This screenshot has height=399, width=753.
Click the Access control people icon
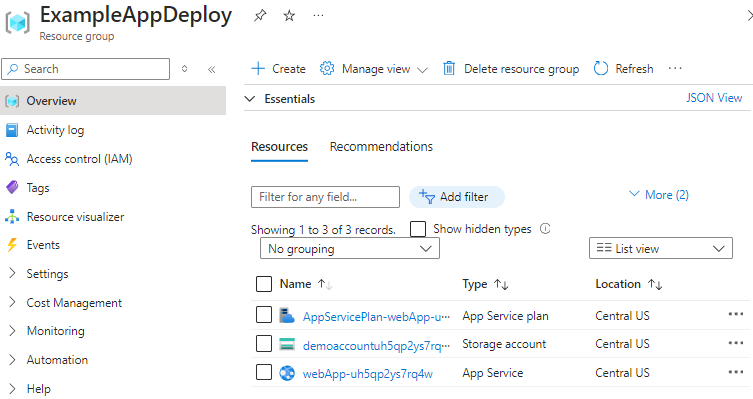pyautogui.click(x=12, y=159)
